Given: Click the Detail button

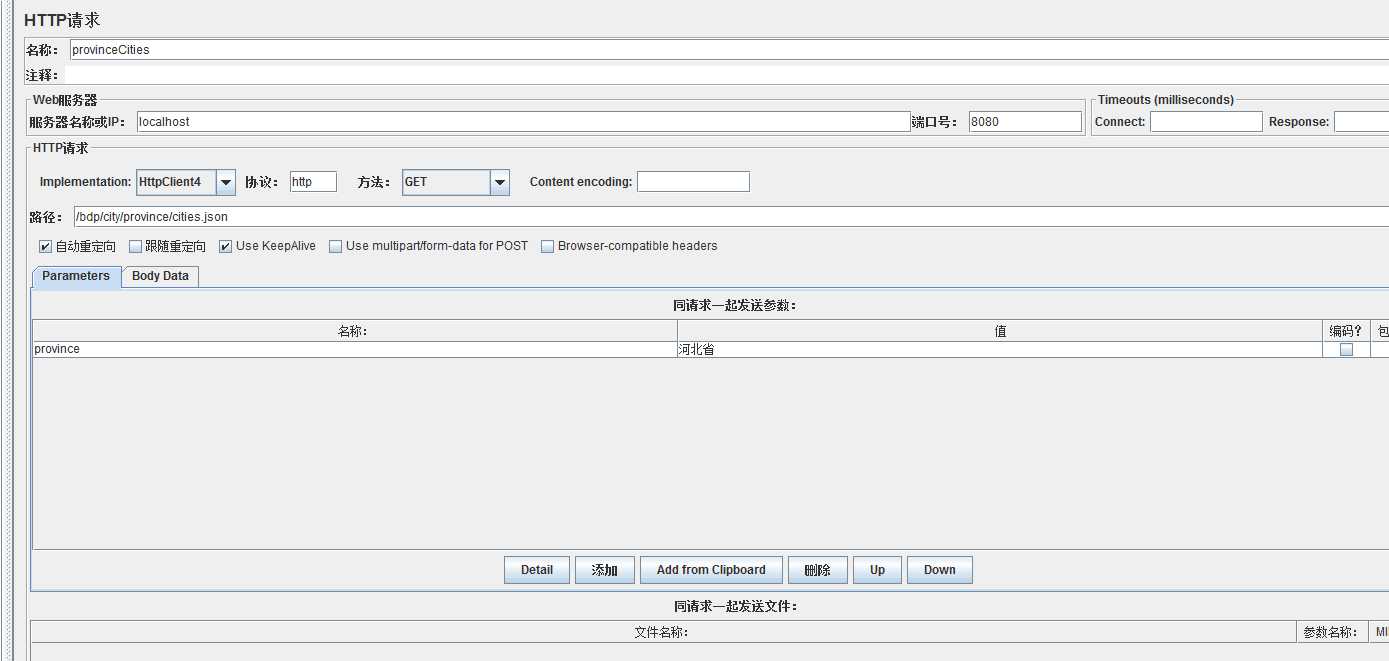Looking at the screenshot, I should click(537, 570).
